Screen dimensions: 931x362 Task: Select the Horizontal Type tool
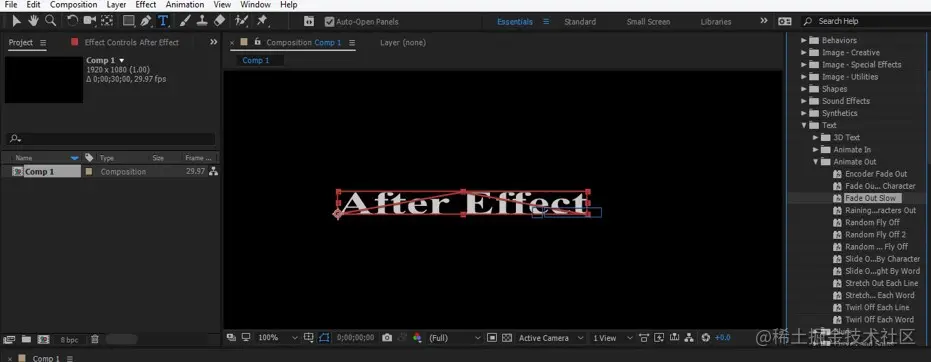[x=163, y=21]
